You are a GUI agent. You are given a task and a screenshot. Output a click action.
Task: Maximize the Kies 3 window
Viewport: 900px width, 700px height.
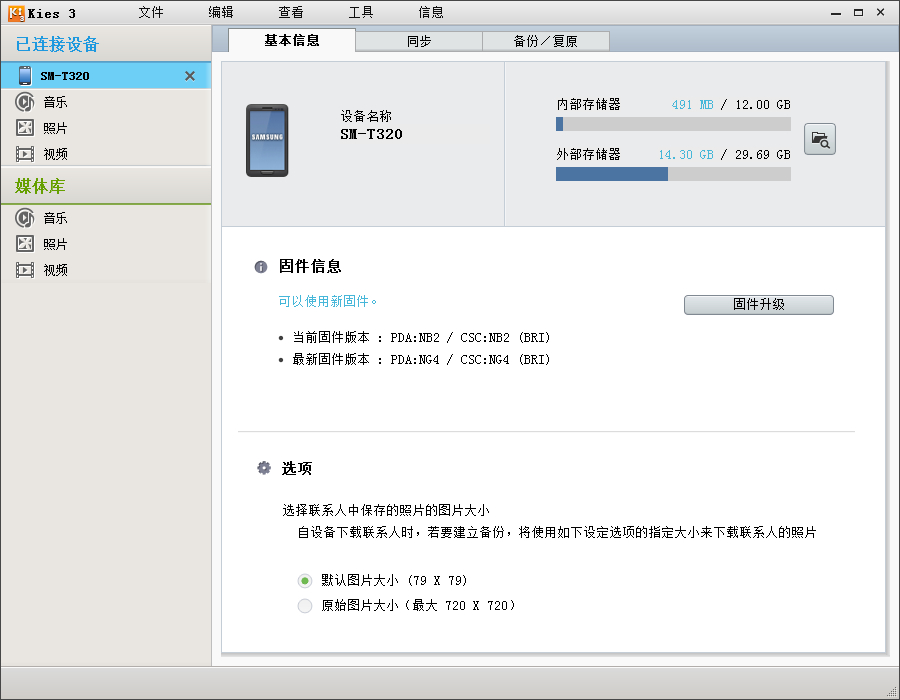pyautogui.click(x=859, y=12)
